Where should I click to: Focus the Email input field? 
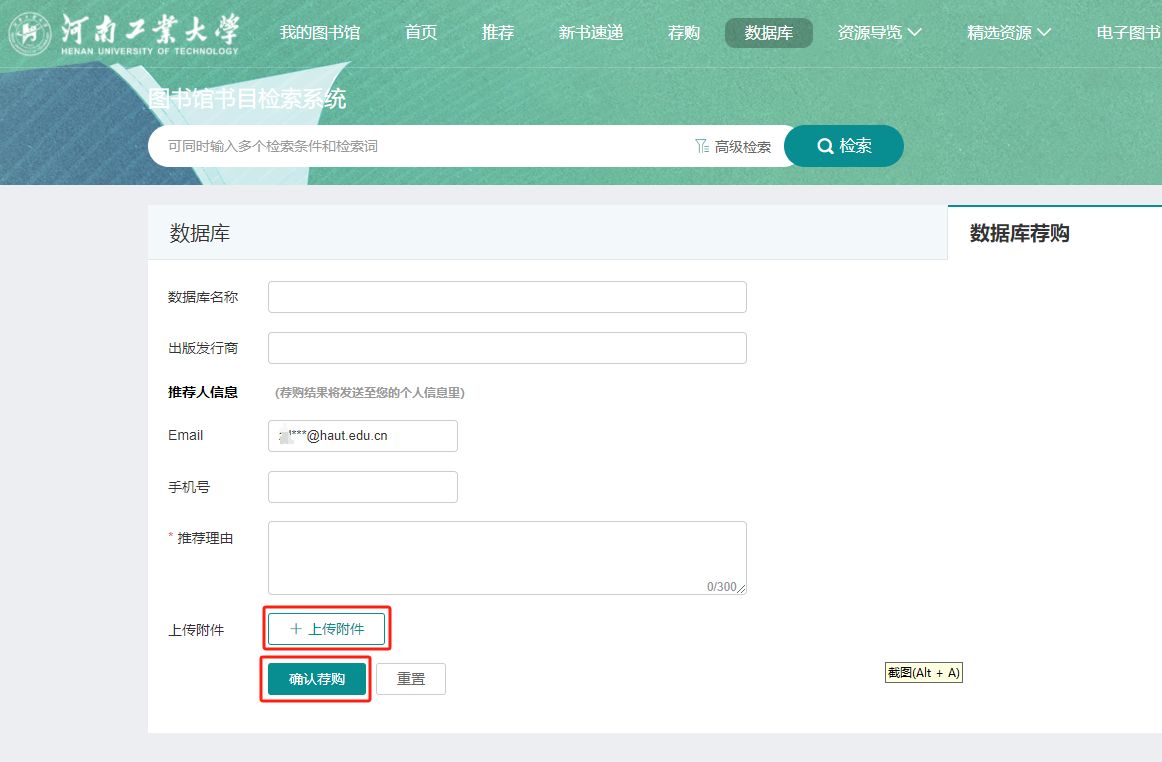click(x=362, y=436)
